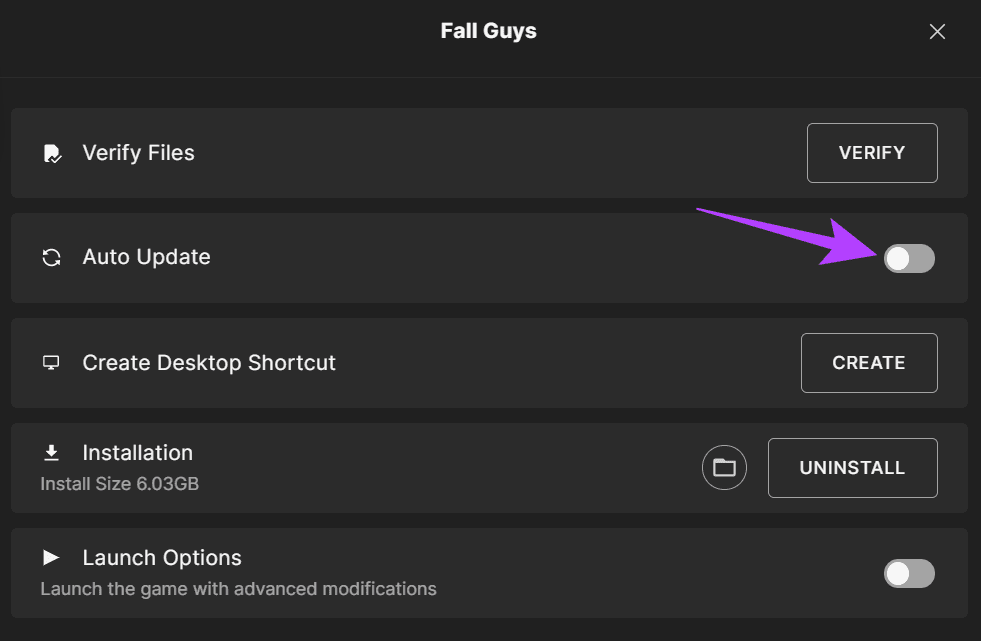This screenshot has height=641, width=981.
Task: Turn on the Launch Options switch
Action: pos(909,573)
